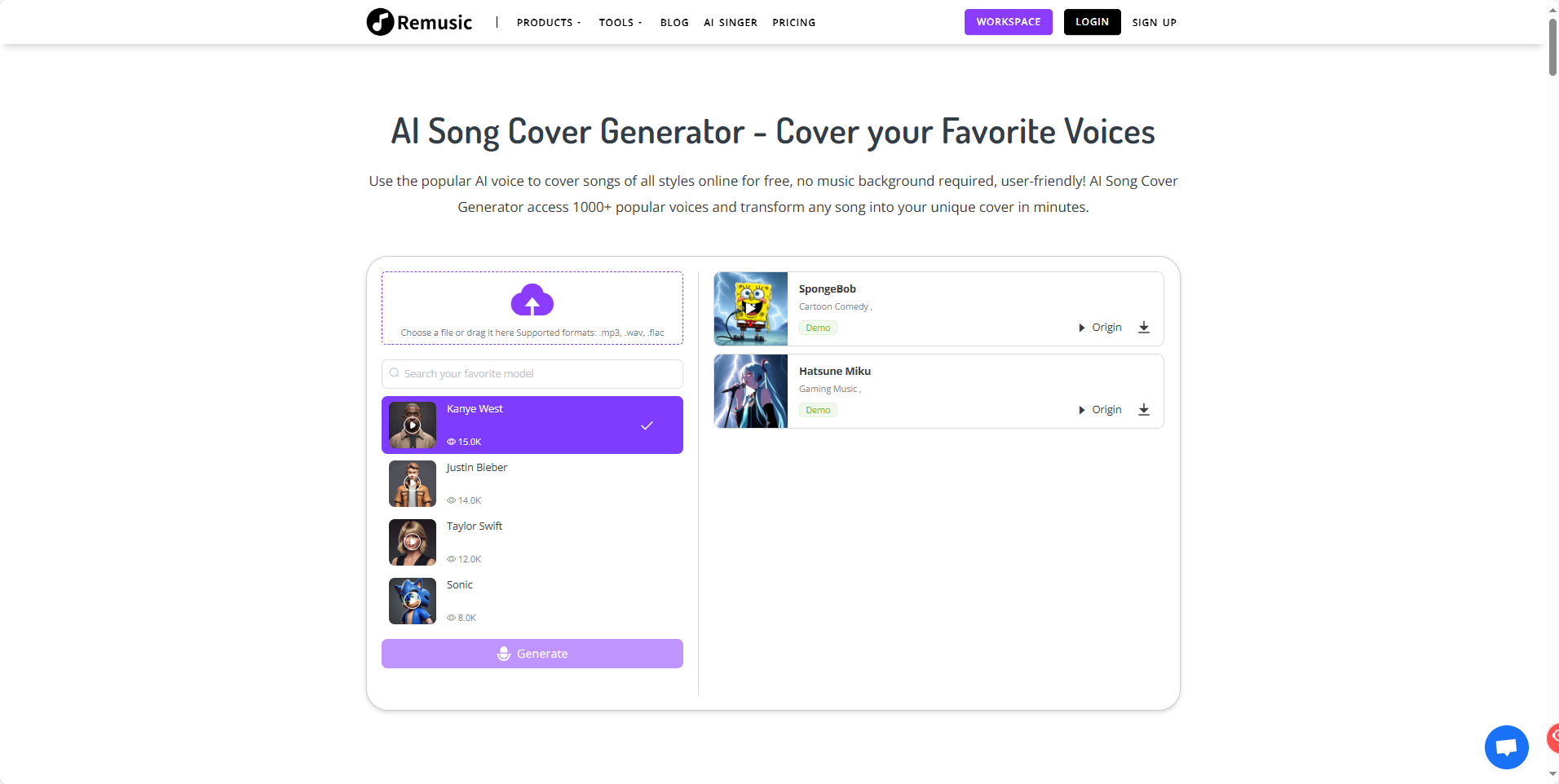Click the Remusic logo
This screenshot has width=1559, height=784.
(418, 22)
